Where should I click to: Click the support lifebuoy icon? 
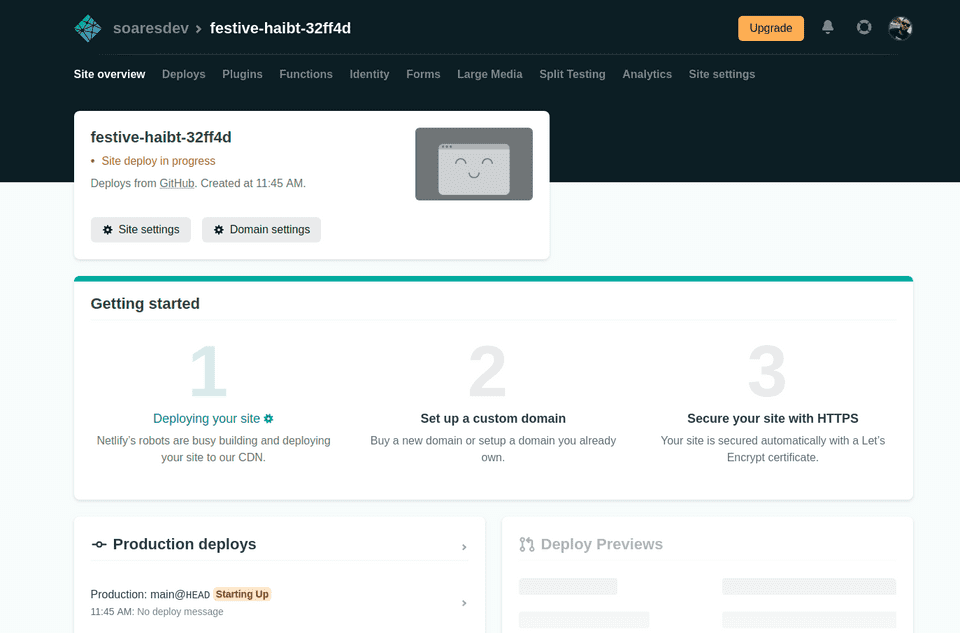pos(864,28)
